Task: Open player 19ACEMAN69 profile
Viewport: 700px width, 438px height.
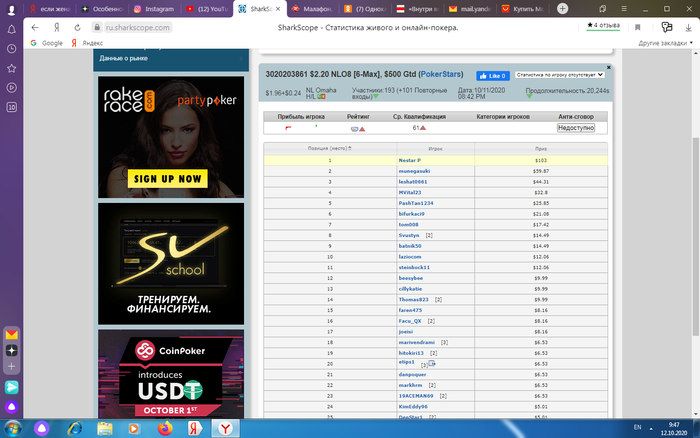Action: (x=416, y=396)
